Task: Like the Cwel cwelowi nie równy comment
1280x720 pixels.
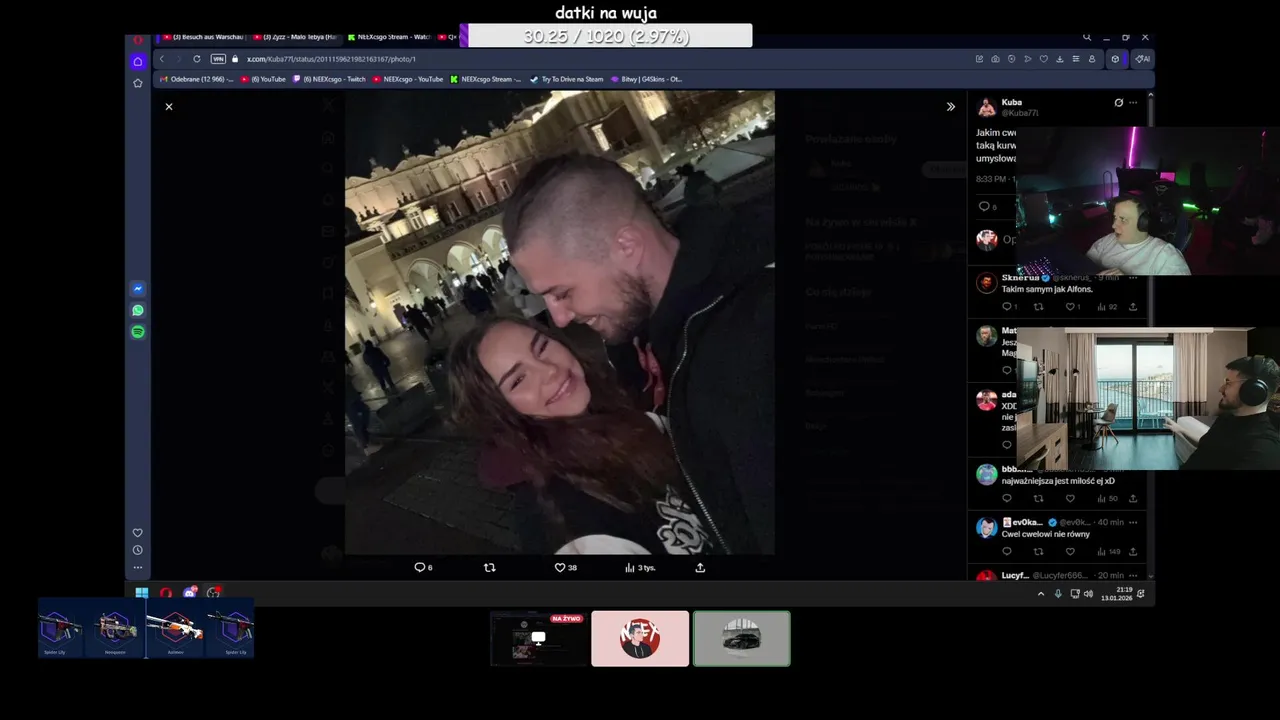Action: [1070, 551]
